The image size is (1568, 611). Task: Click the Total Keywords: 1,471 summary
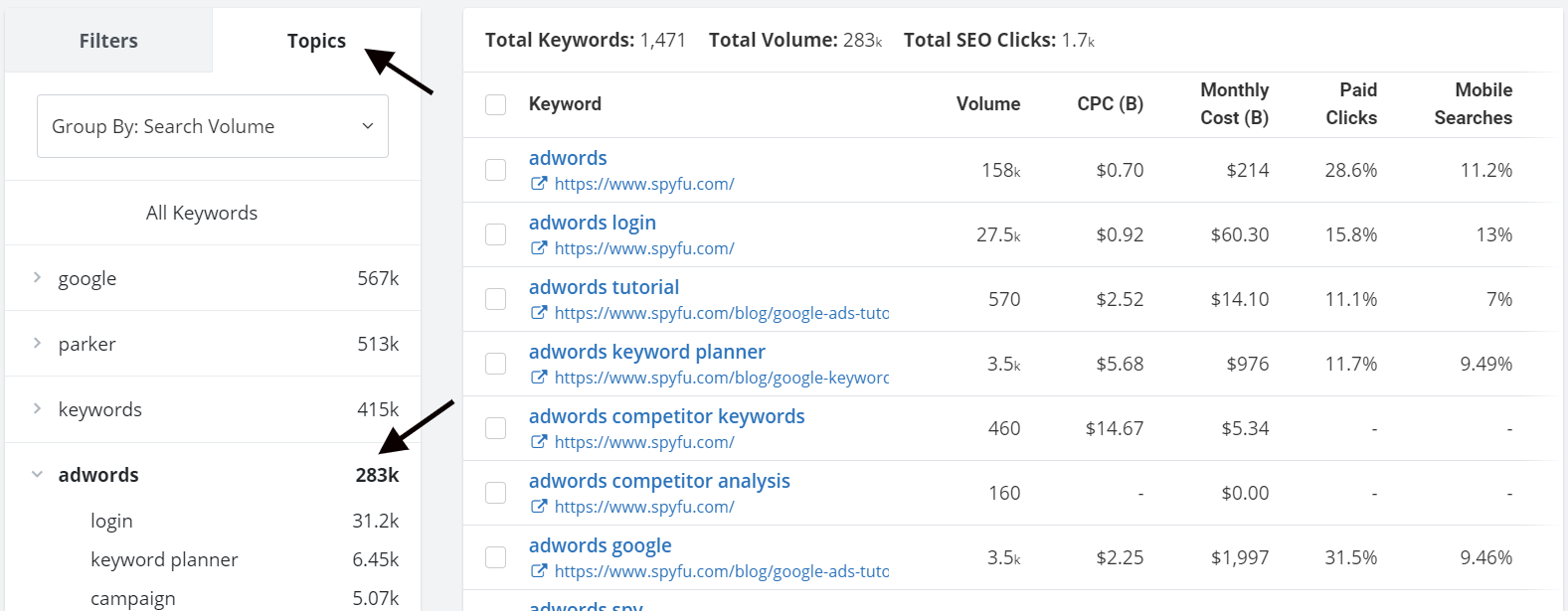click(x=586, y=41)
